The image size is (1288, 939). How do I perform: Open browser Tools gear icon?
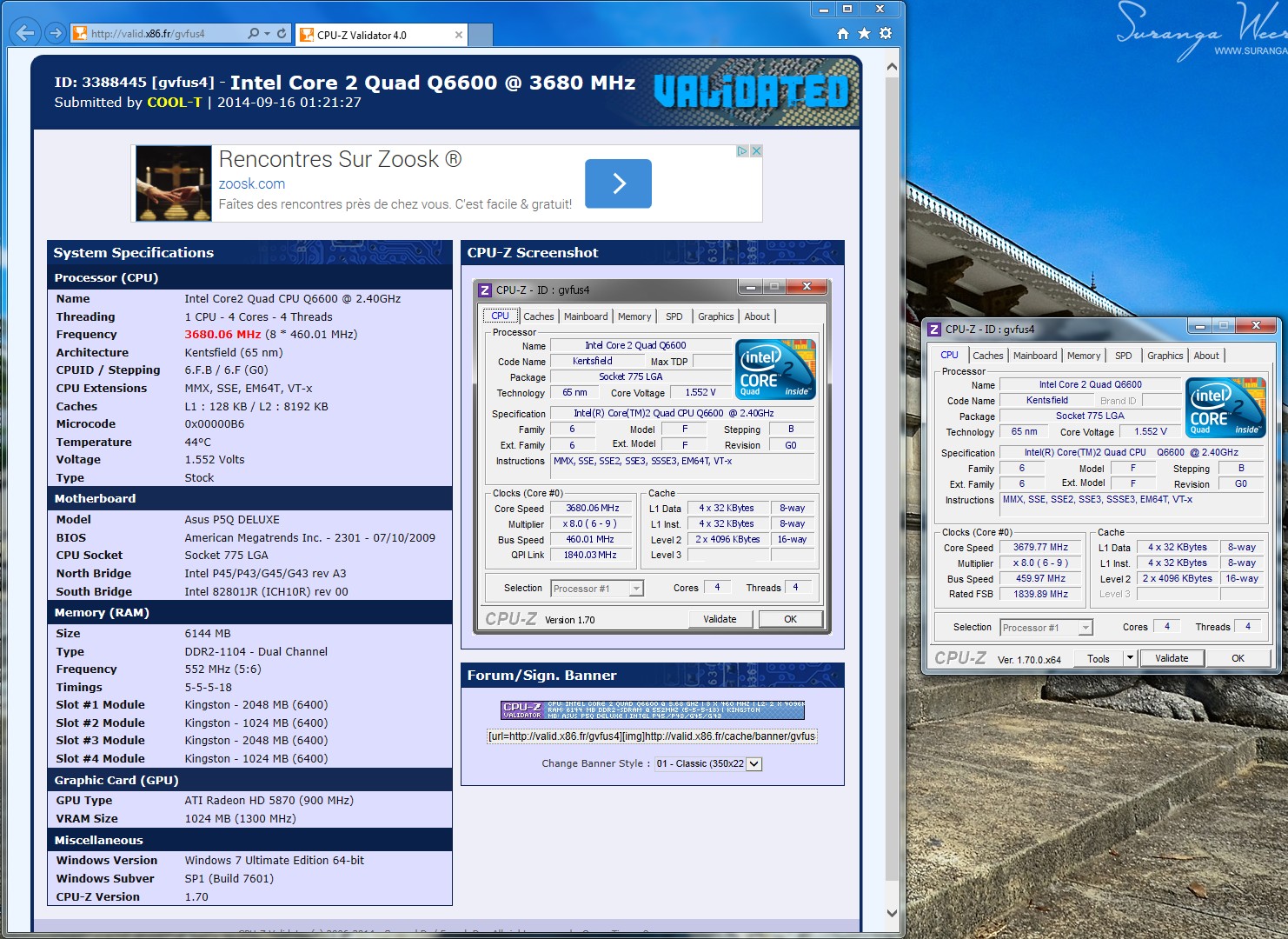tap(886, 33)
